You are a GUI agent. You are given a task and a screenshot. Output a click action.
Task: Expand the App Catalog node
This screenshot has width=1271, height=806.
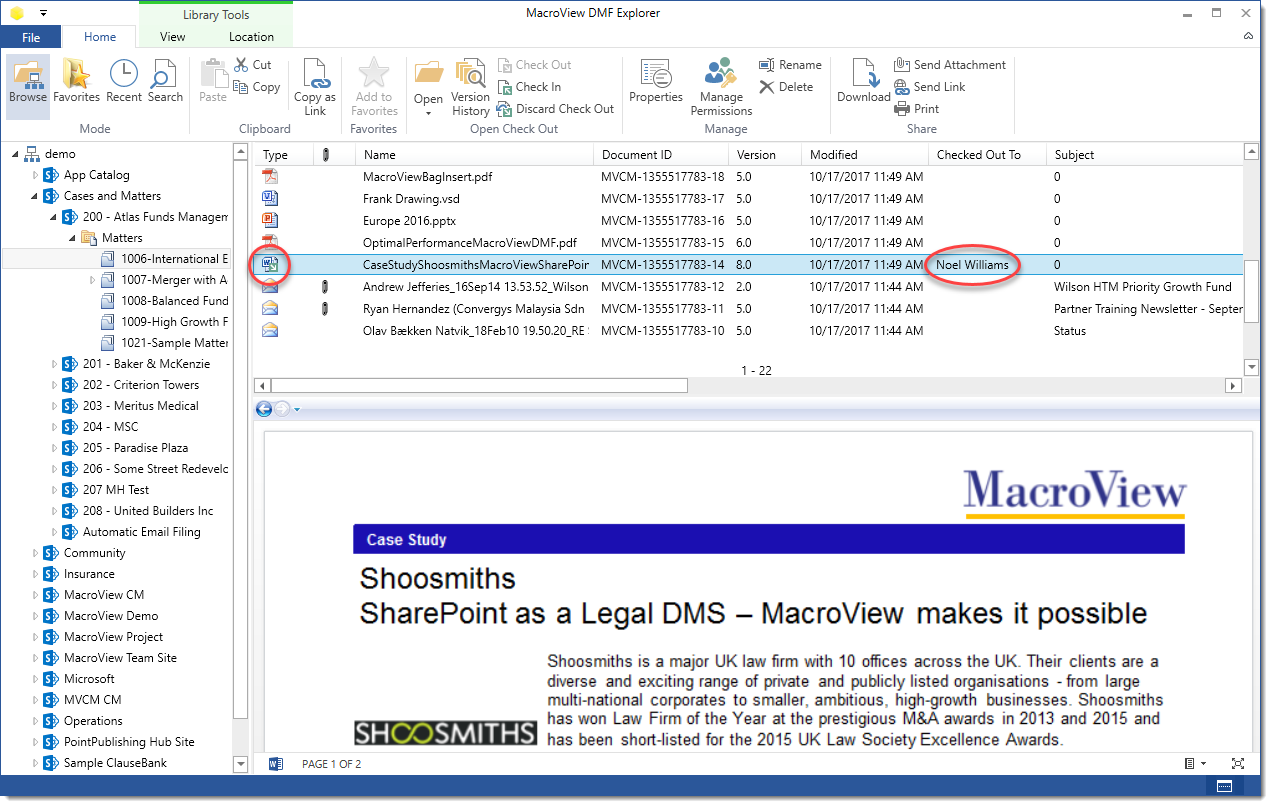36,175
